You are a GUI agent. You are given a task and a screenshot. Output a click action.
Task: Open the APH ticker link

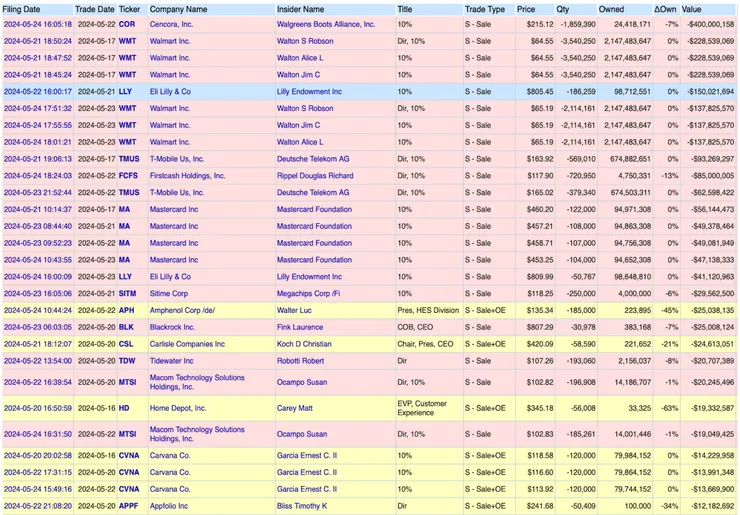[x=126, y=310]
